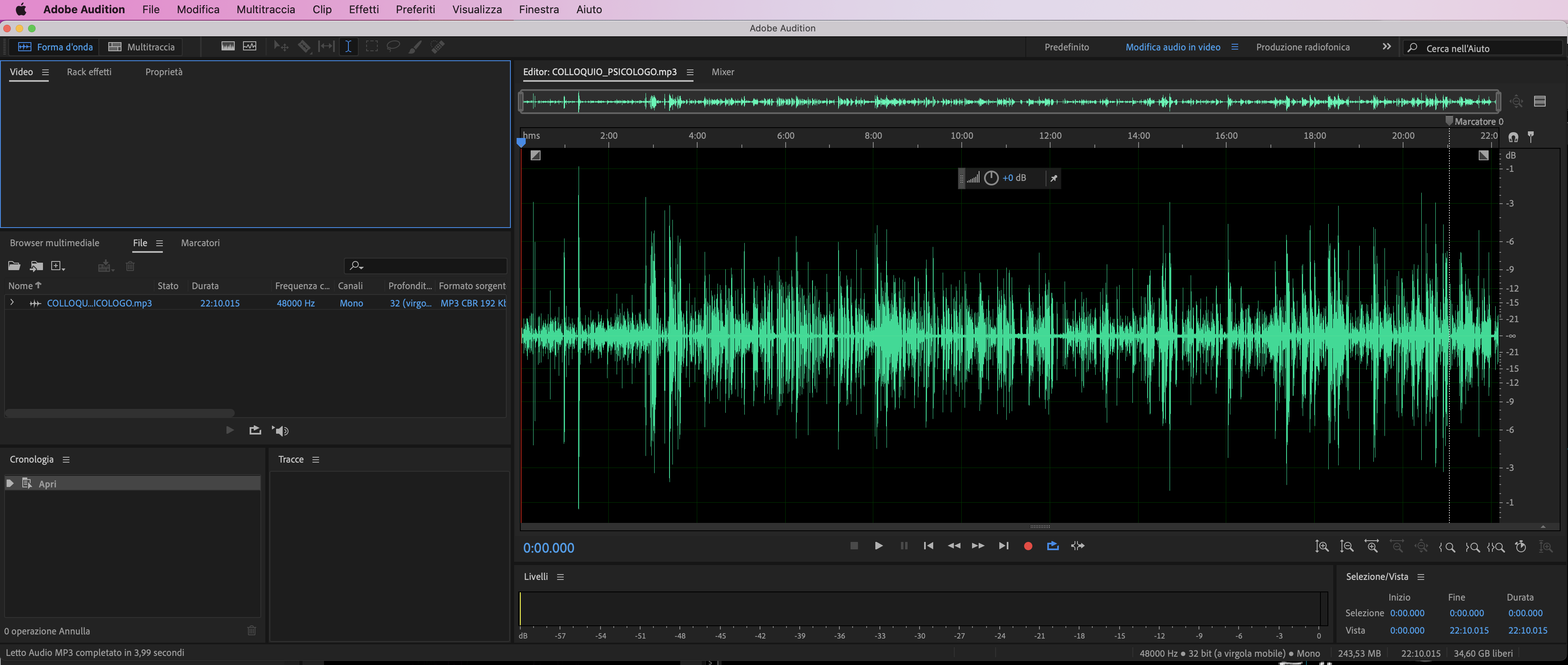Click the Cronologia trash icon
The height and width of the screenshot is (665, 1568).
[251, 630]
